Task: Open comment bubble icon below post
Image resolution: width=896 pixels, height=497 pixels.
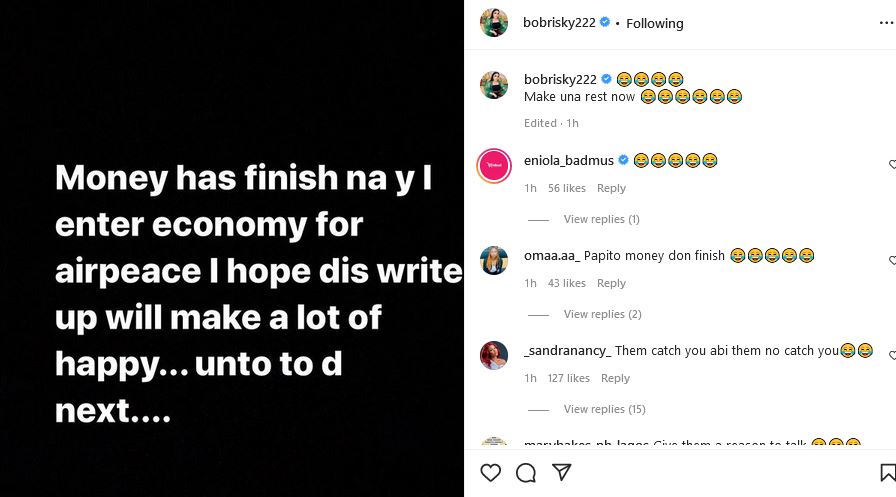Action: (x=526, y=472)
